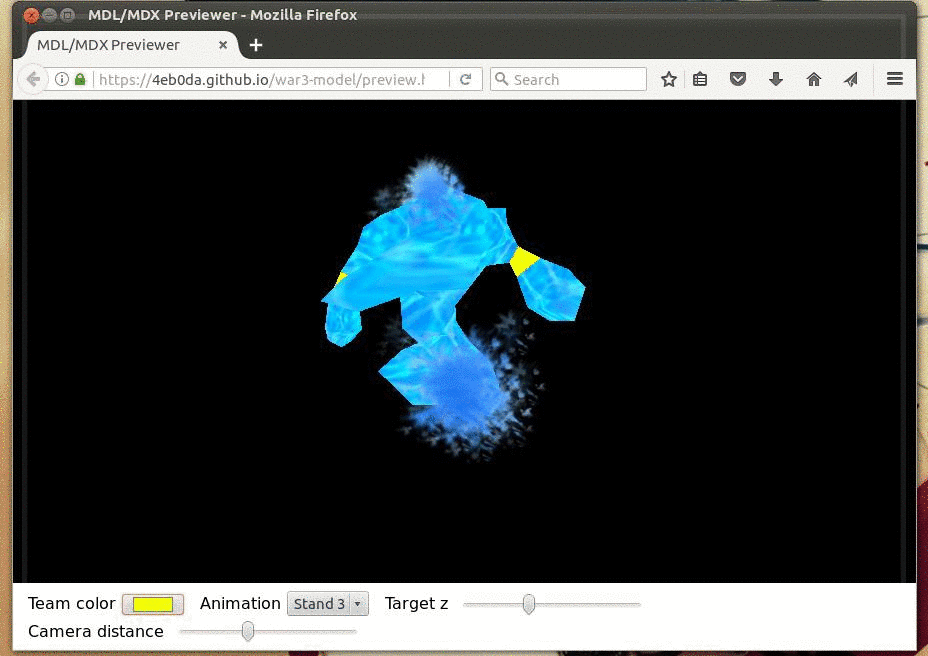Click the magnifier icon in Search box
This screenshot has width=928, height=656.
pyautogui.click(x=501, y=79)
